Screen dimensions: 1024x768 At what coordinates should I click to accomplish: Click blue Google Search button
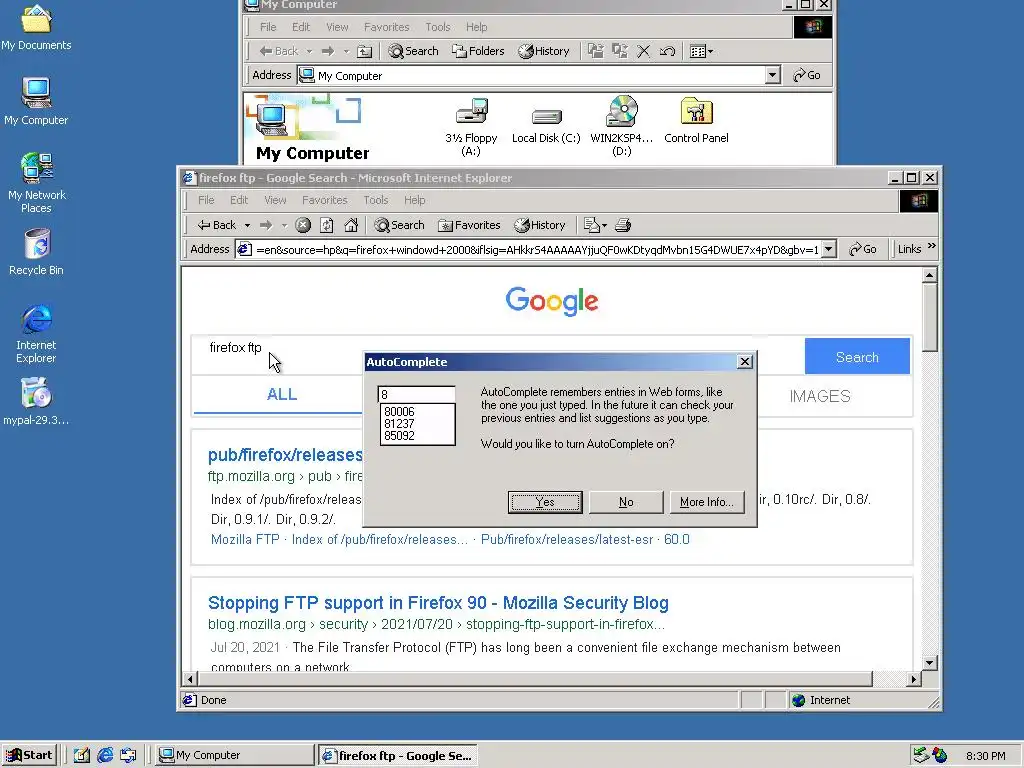[x=857, y=357]
